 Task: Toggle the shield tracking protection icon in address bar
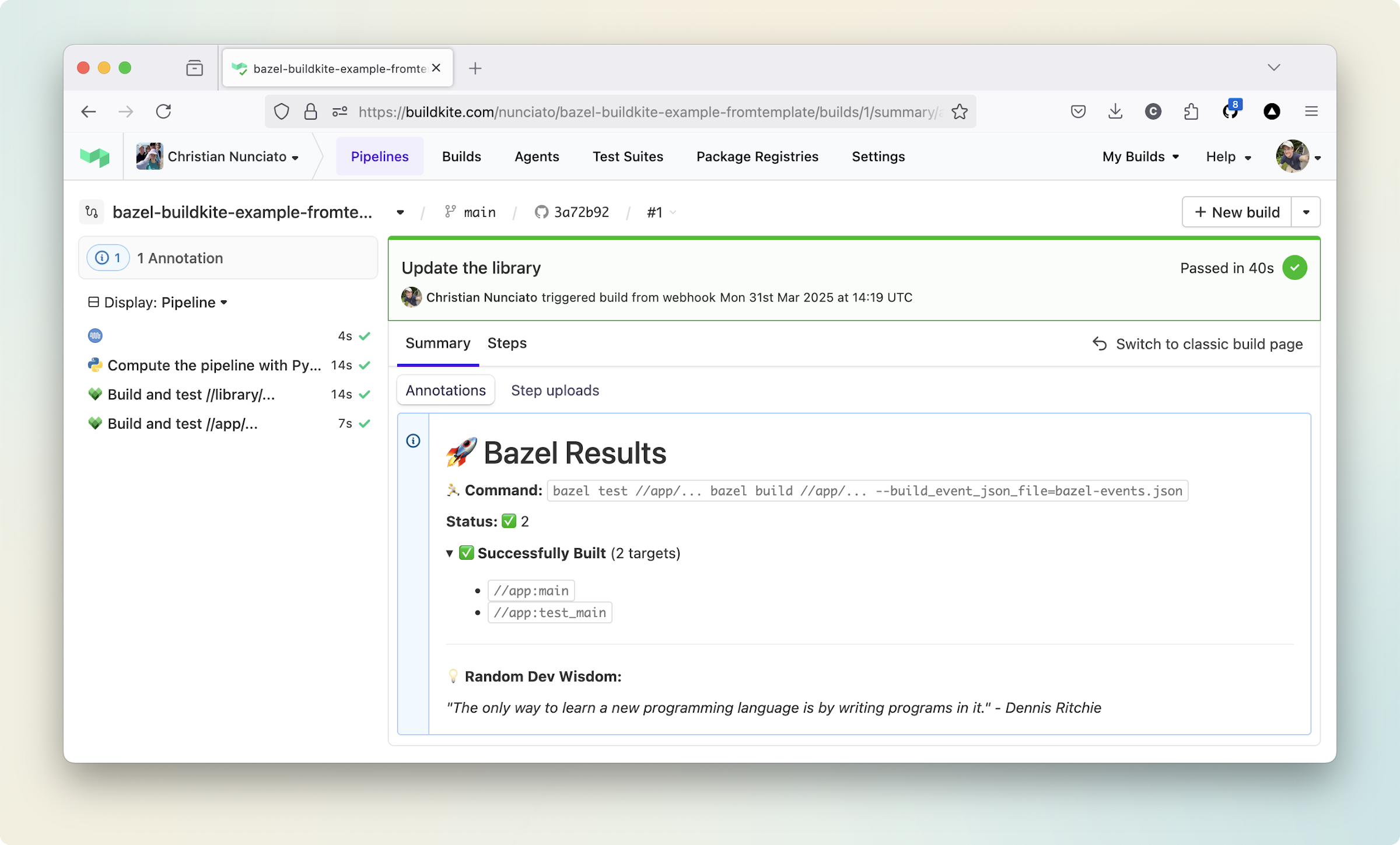tap(281, 111)
